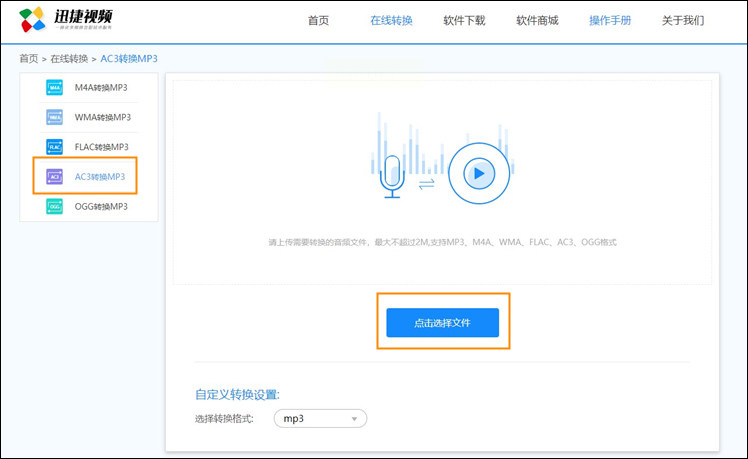Click the 迅捷视频 logo icon
The width and height of the screenshot is (748, 459).
tap(32, 20)
